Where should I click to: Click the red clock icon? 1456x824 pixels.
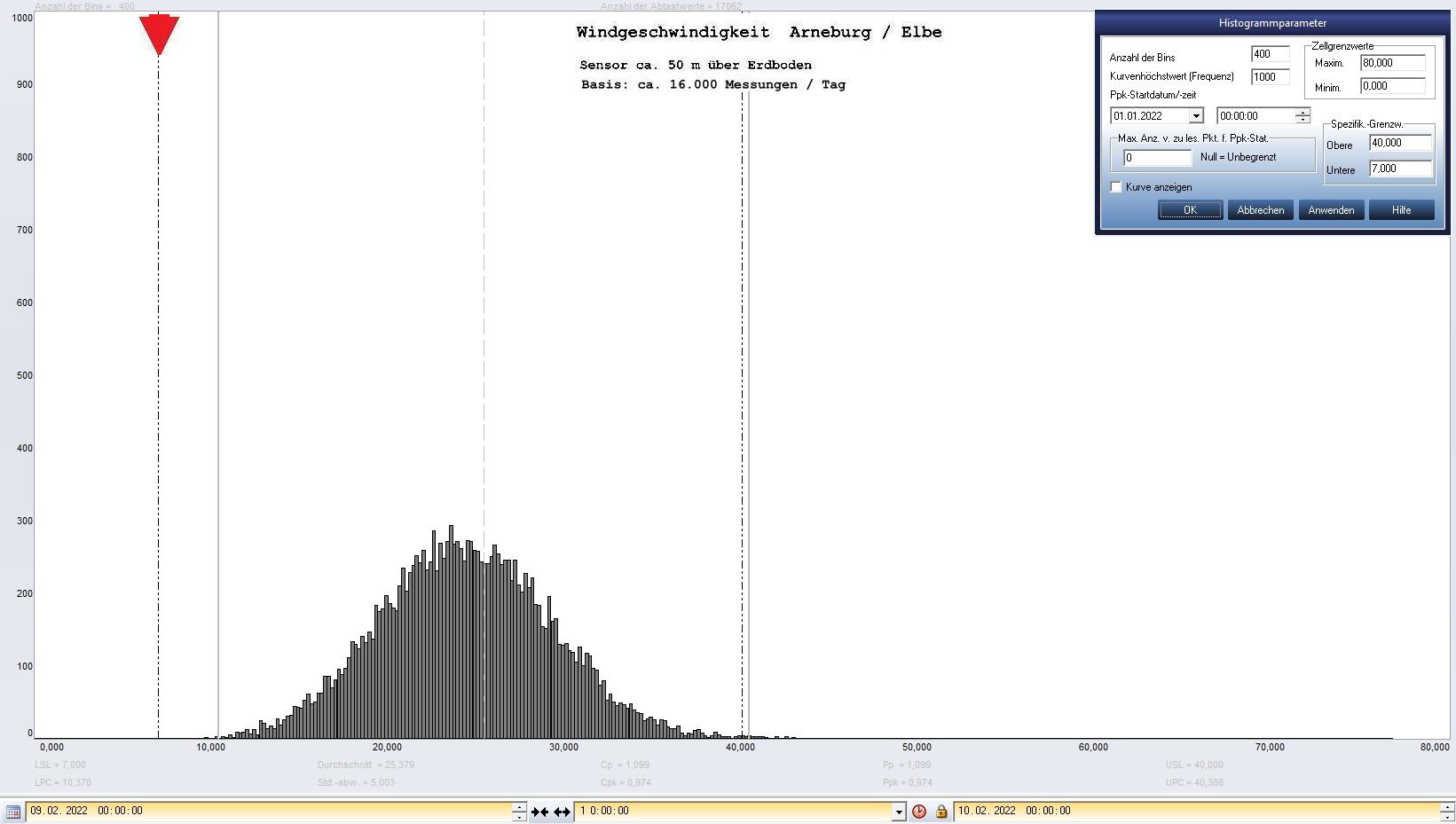point(919,812)
